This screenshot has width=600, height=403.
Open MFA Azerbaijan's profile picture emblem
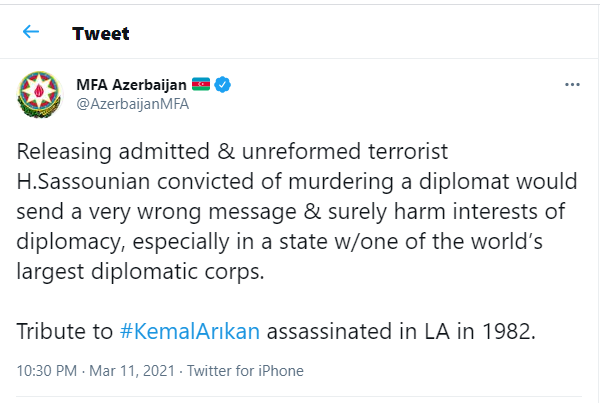pyautogui.click(x=40, y=95)
